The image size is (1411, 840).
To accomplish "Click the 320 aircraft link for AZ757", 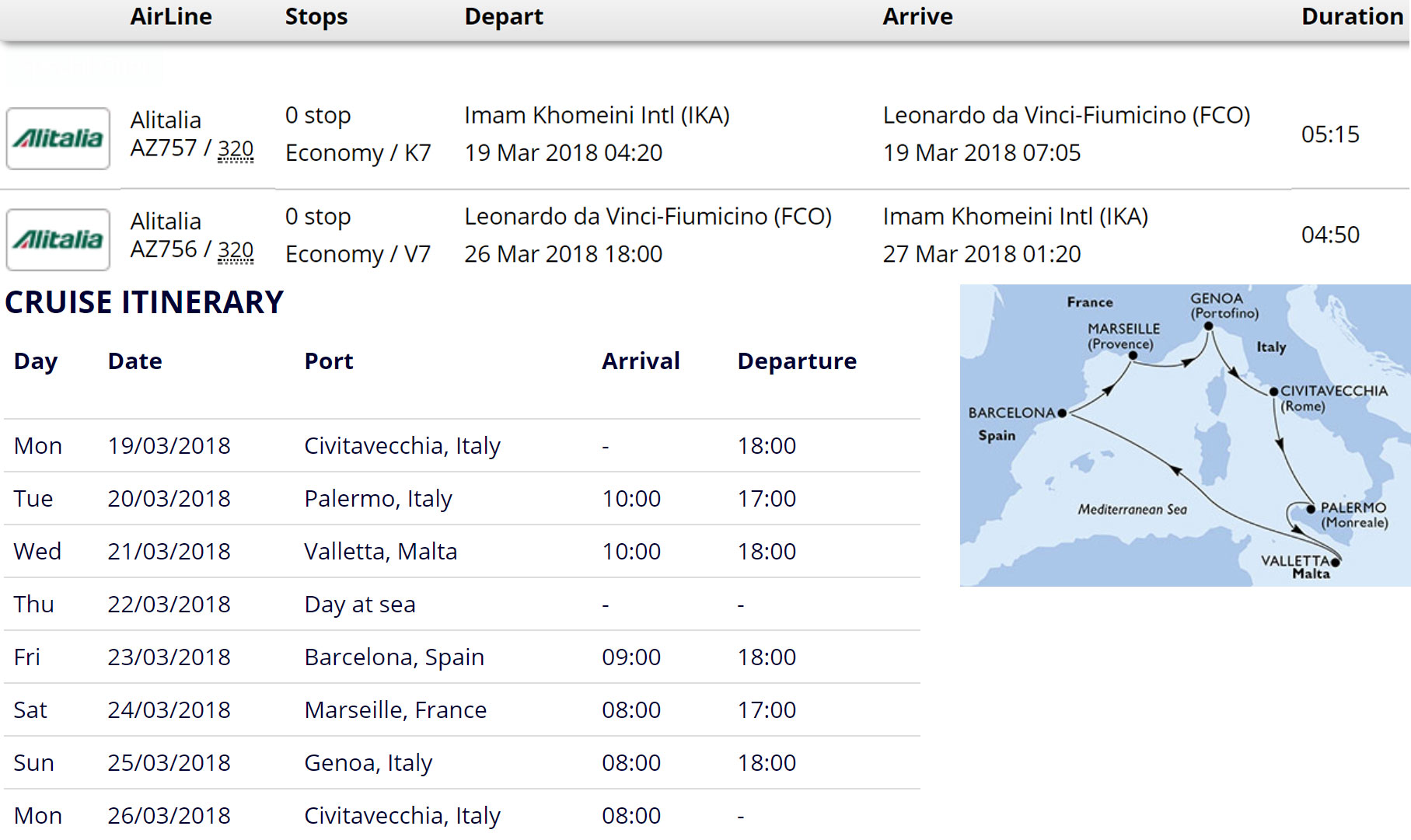I will (236, 149).
